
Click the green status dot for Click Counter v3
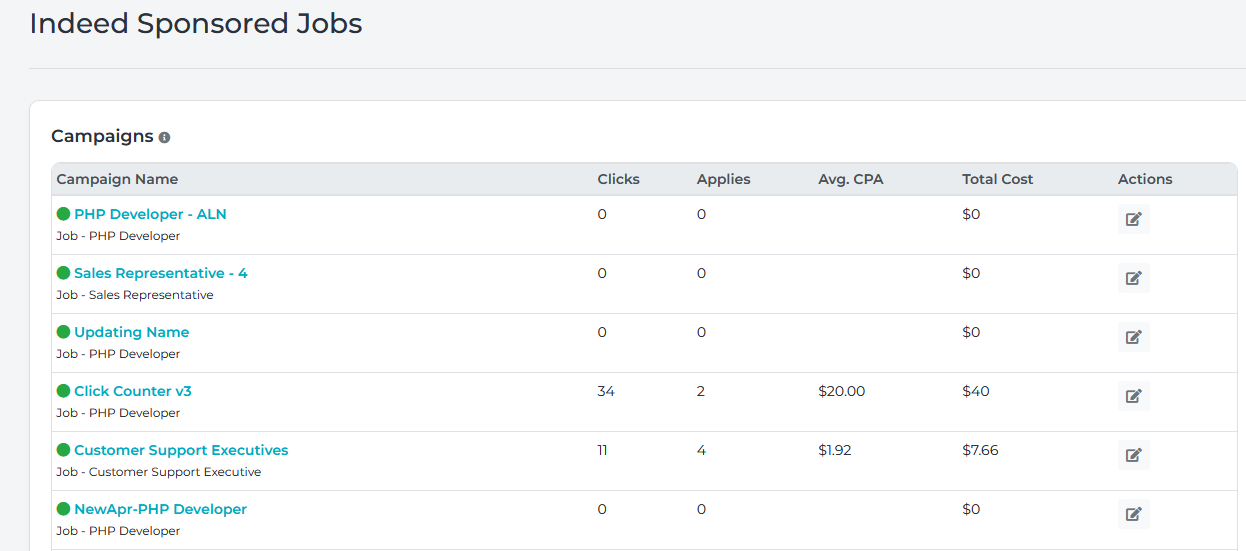63,391
